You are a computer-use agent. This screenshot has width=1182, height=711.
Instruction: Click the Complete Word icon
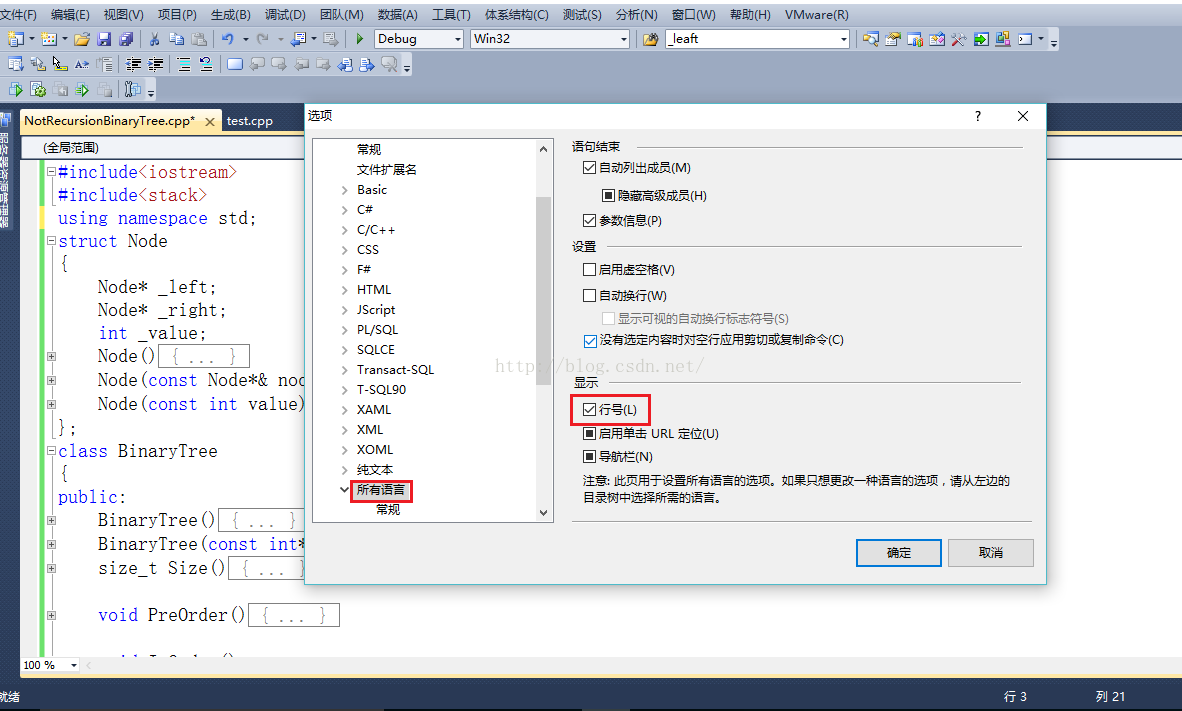click(81, 65)
